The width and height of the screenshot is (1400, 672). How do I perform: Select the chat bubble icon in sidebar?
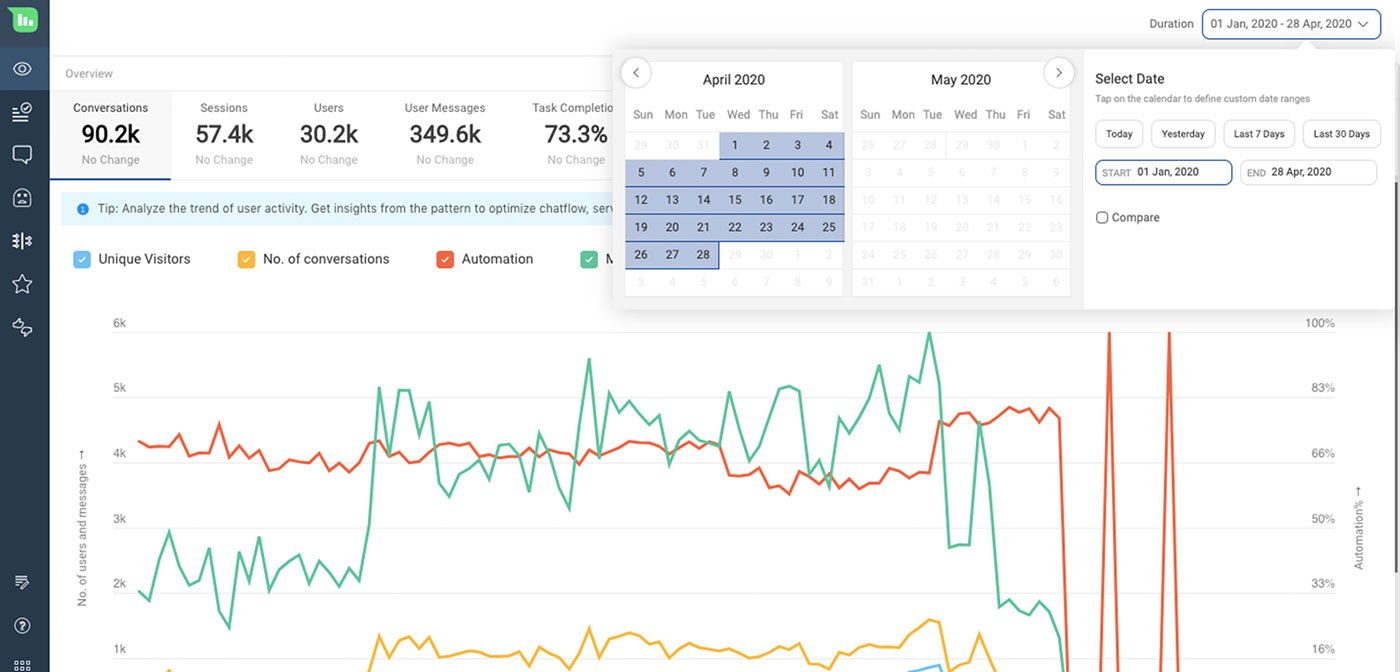24,152
